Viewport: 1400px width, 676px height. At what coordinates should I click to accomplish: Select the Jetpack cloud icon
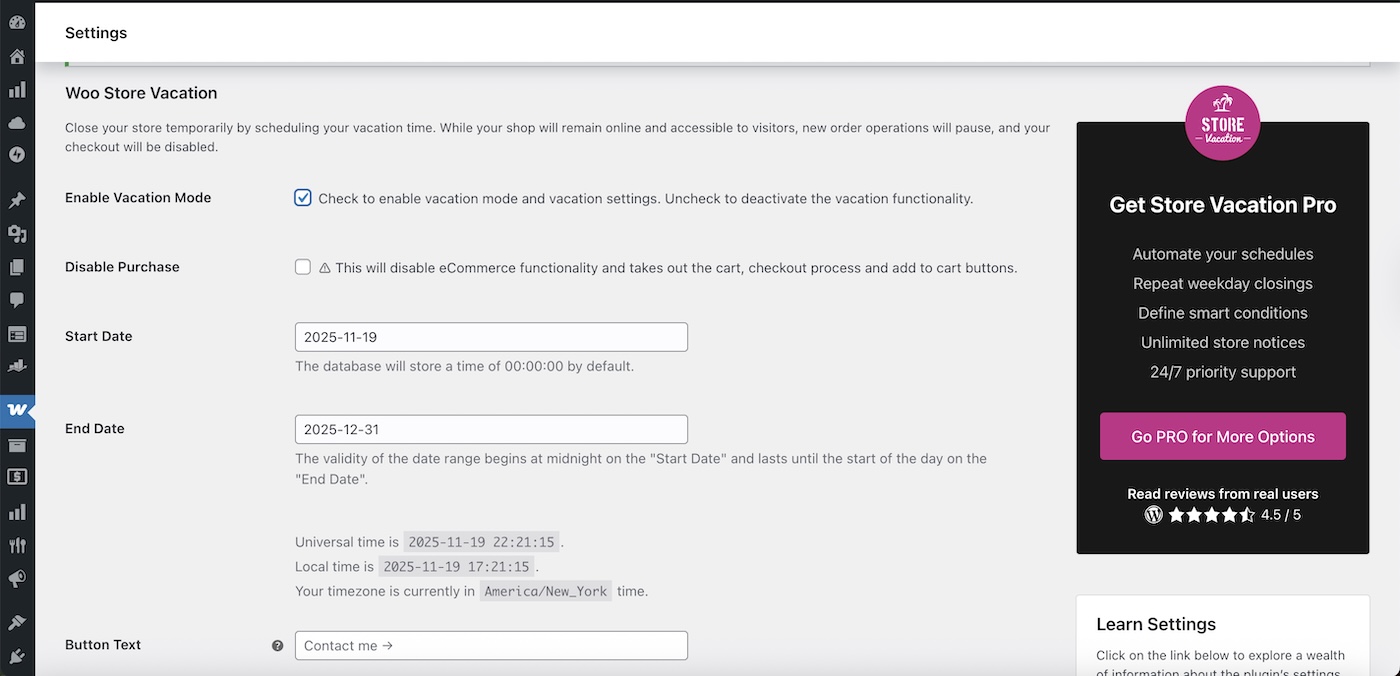(x=17, y=122)
